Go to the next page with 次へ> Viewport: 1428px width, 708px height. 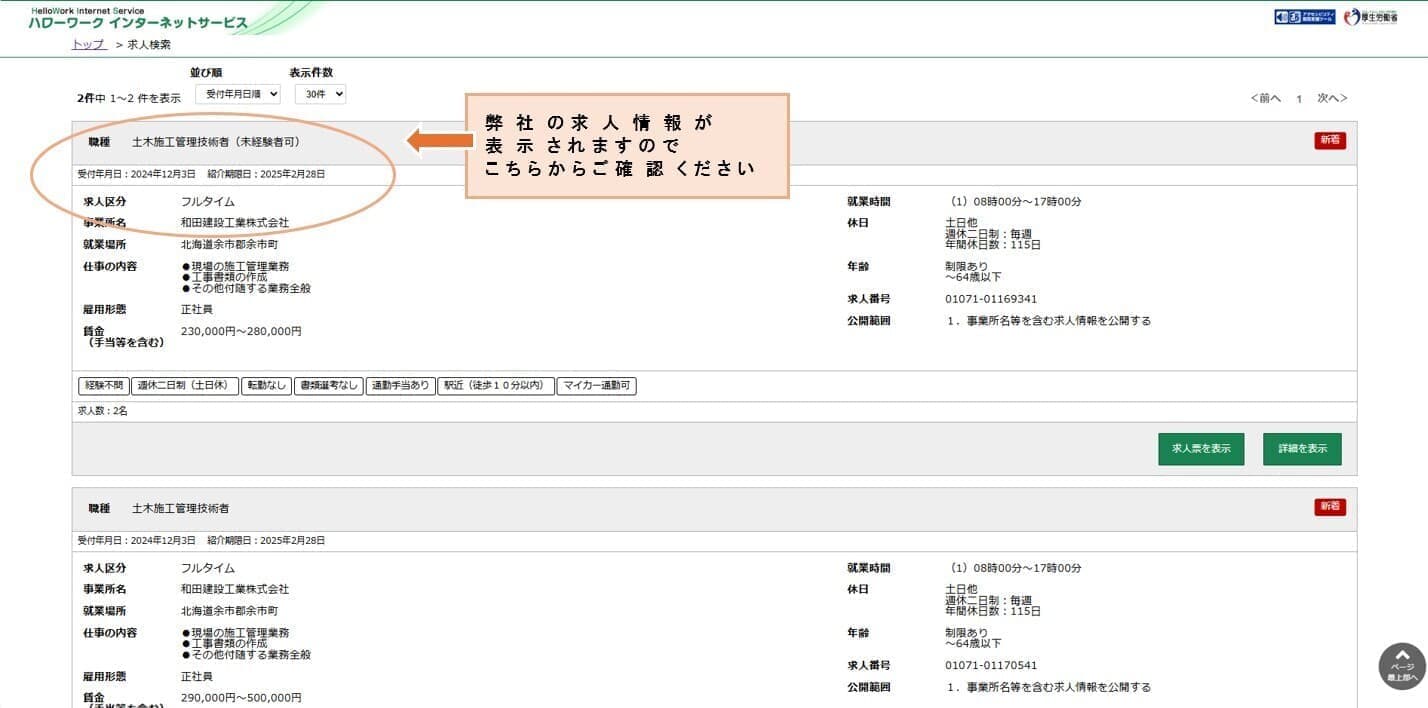coord(1332,98)
